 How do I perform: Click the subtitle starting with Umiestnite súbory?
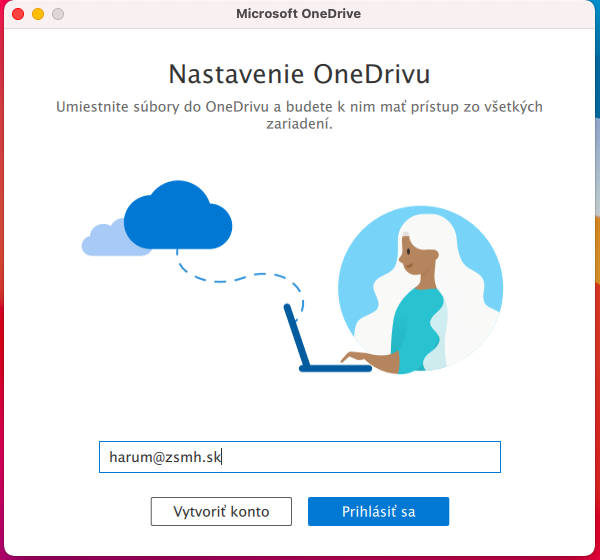300,115
